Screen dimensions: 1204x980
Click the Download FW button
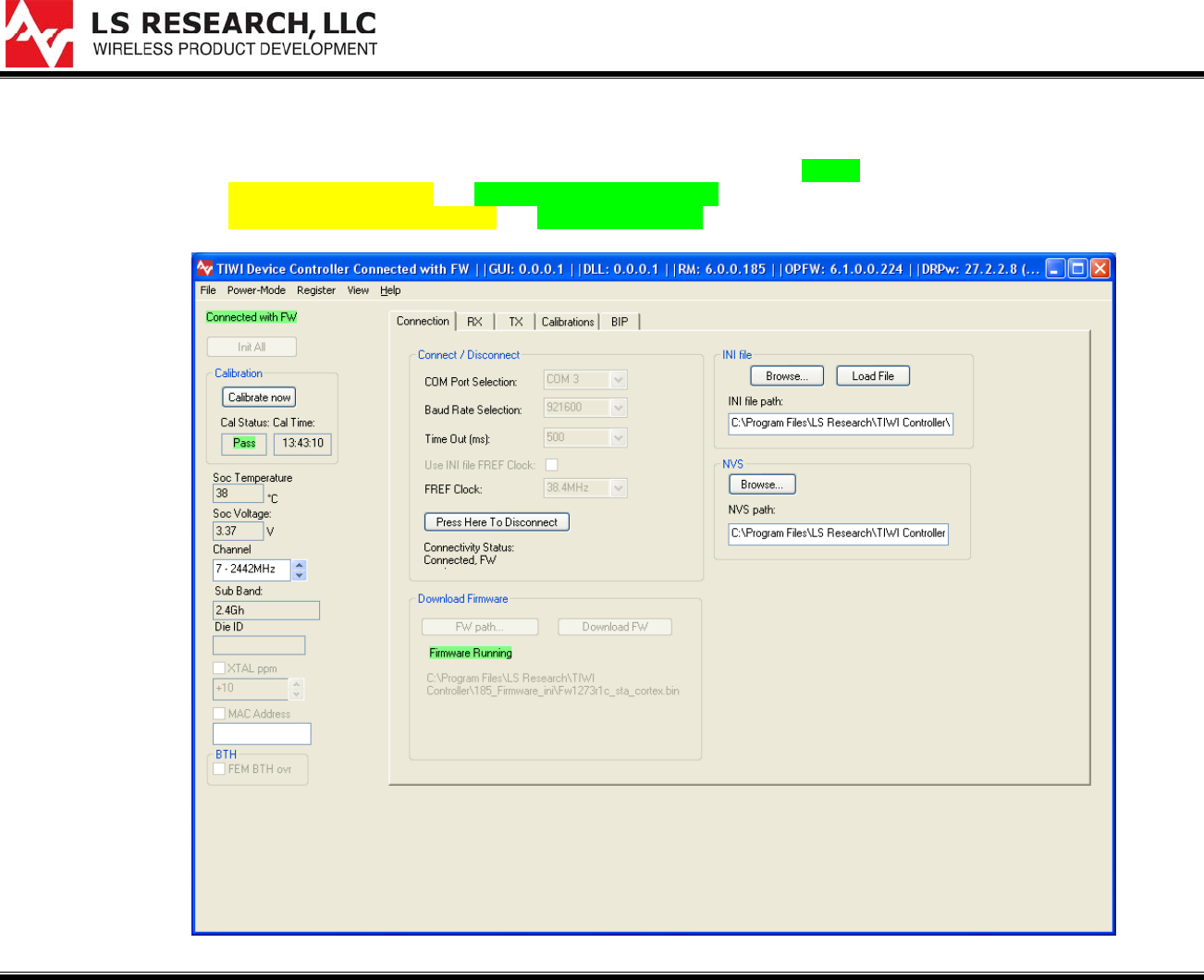615,627
